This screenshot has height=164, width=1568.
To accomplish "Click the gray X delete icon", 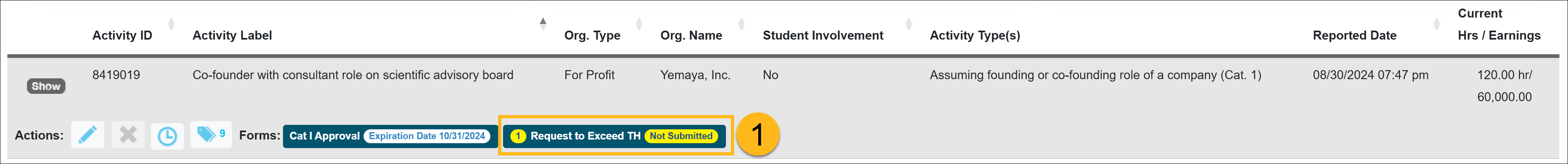I will (128, 135).
